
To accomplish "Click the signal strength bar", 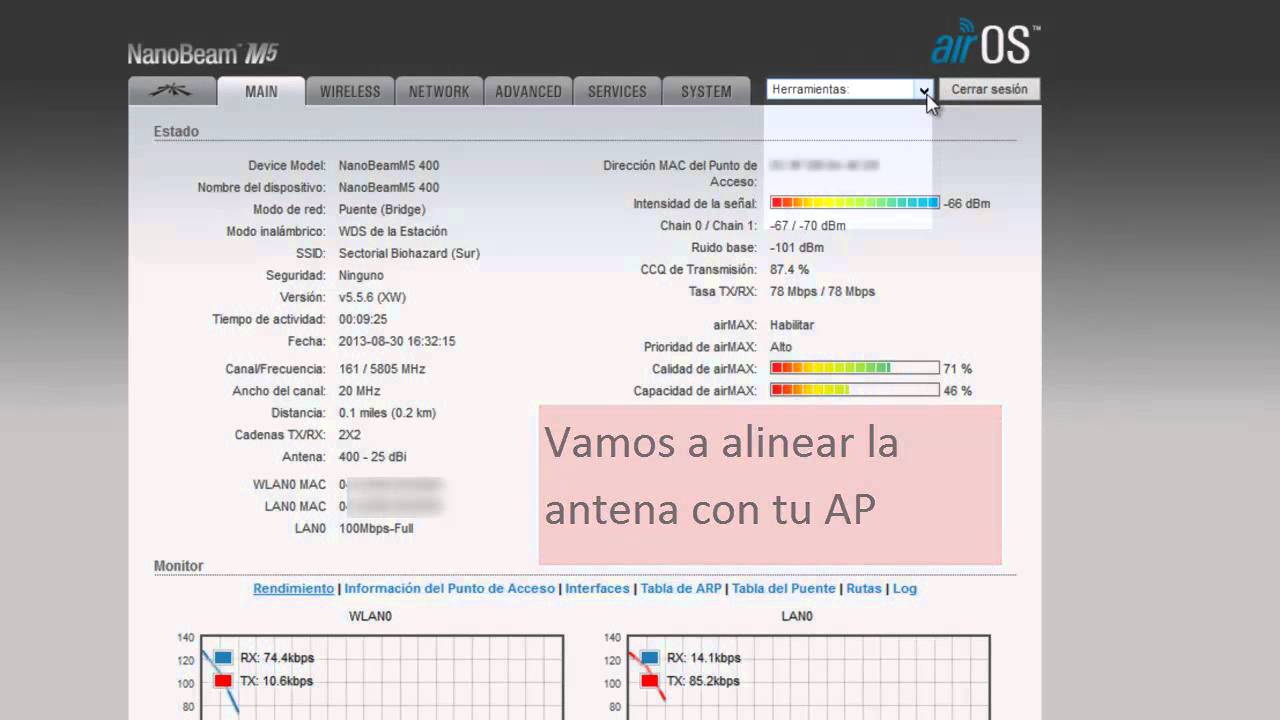I will coord(855,203).
